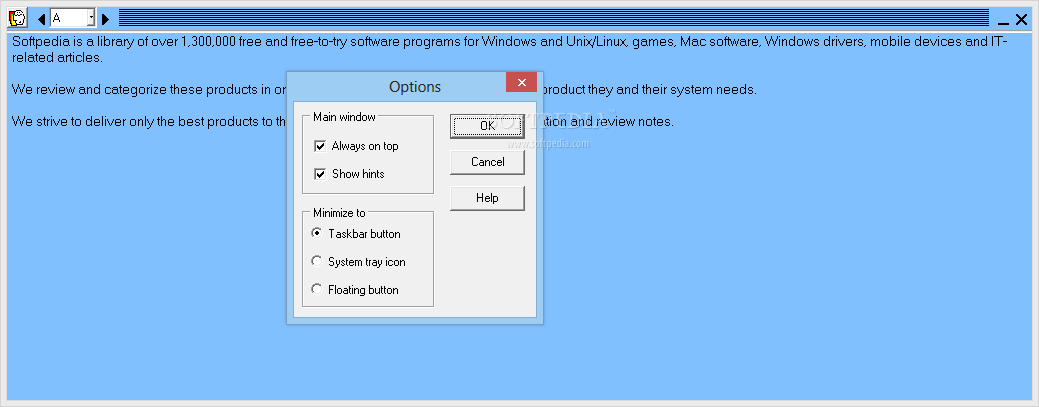
Task: Click the line starting 'We strive to deliver'
Action: tap(149, 122)
